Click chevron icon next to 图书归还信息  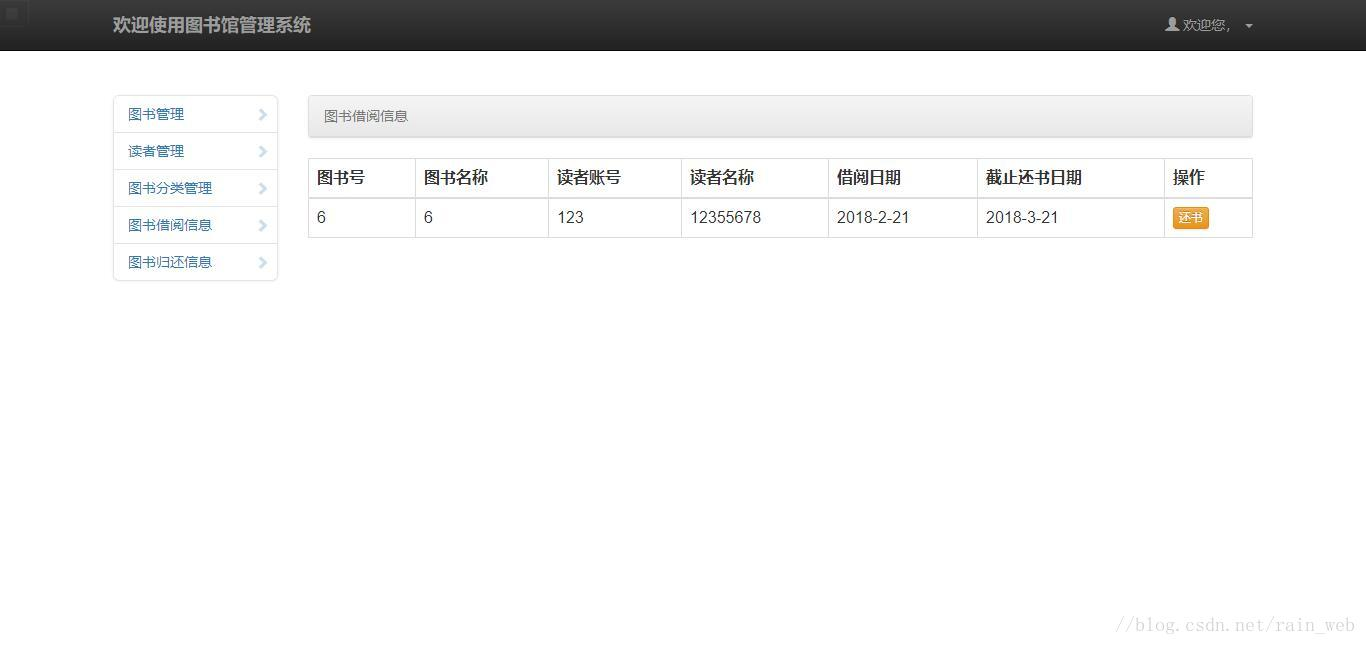coord(263,262)
